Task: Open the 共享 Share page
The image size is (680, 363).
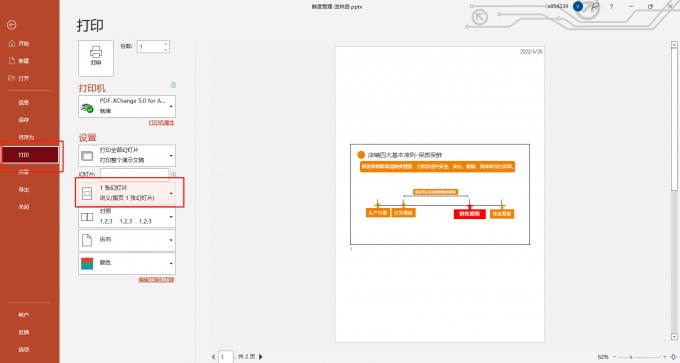Action: (24, 172)
